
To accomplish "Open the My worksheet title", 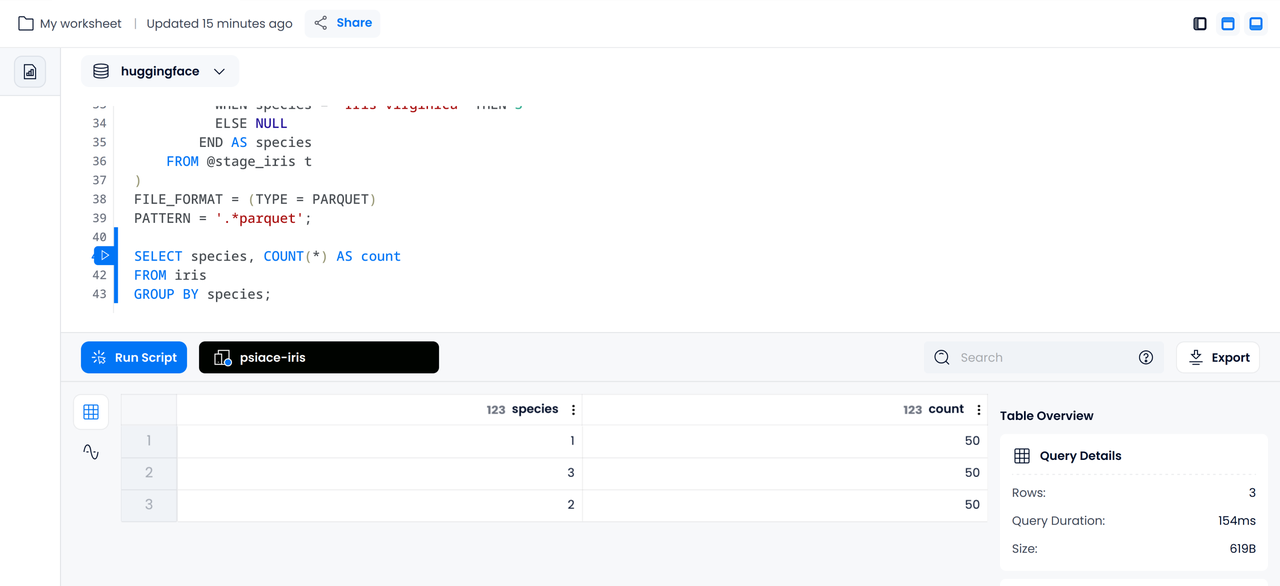I will point(81,23).
